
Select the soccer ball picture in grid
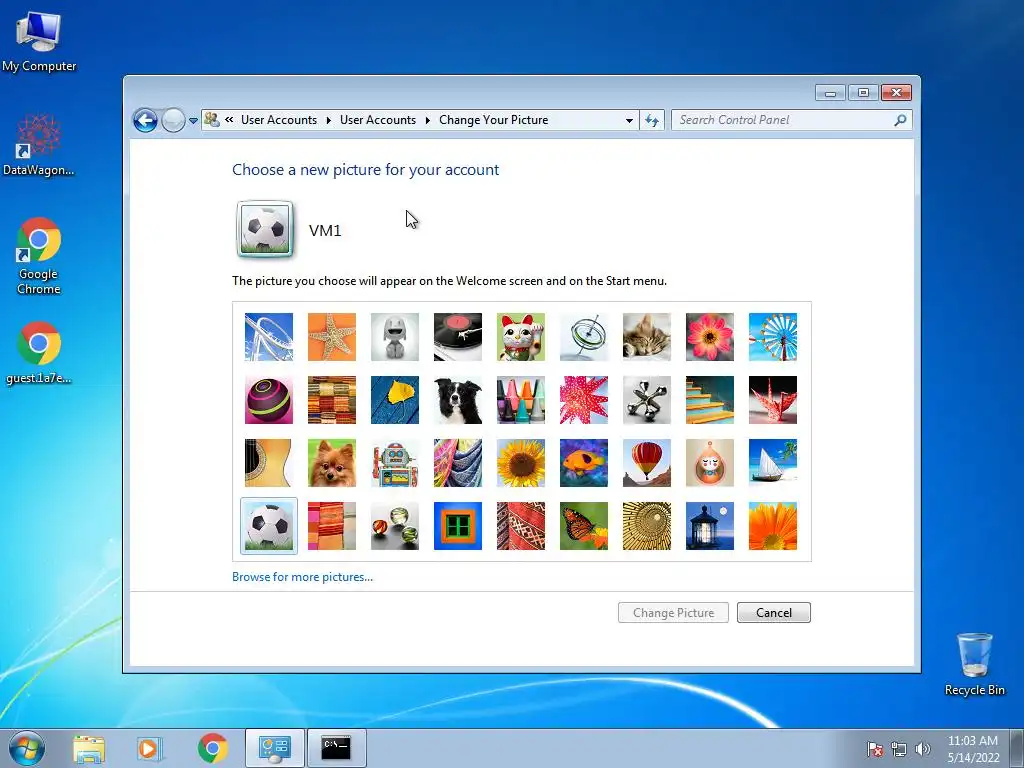(269, 526)
